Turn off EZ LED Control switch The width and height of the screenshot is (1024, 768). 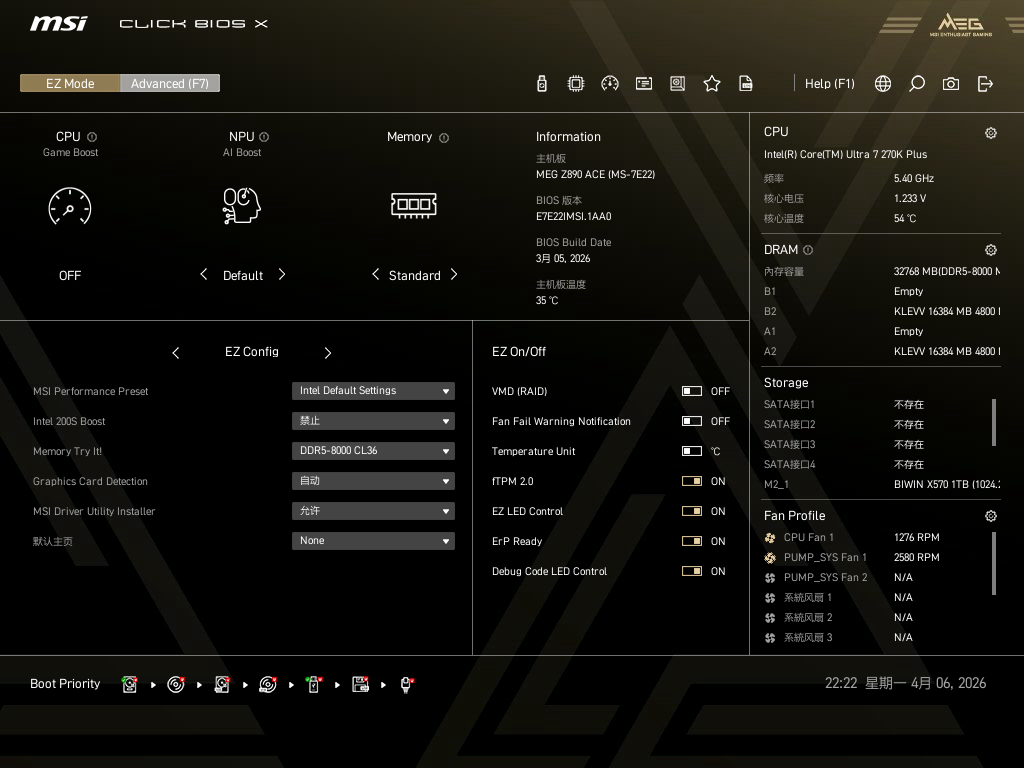[692, 511]
